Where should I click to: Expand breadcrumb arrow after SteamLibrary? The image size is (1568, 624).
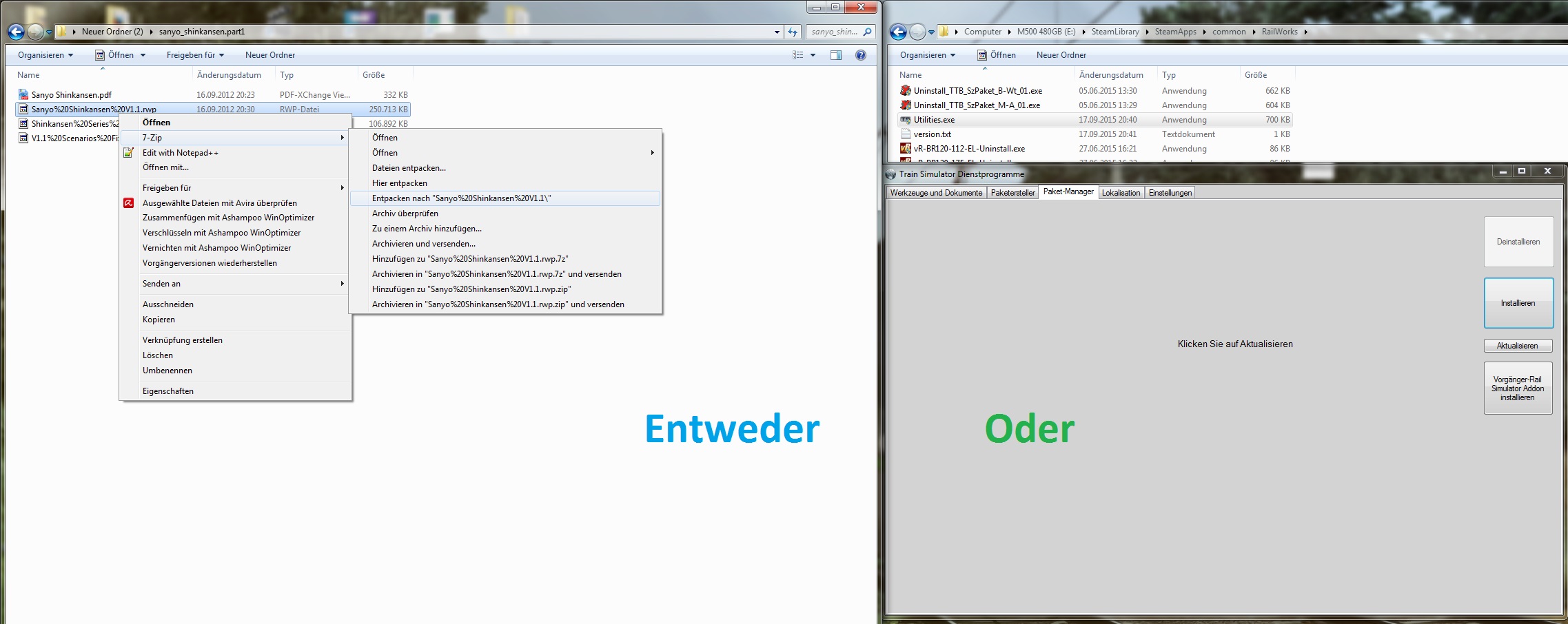1148,32
